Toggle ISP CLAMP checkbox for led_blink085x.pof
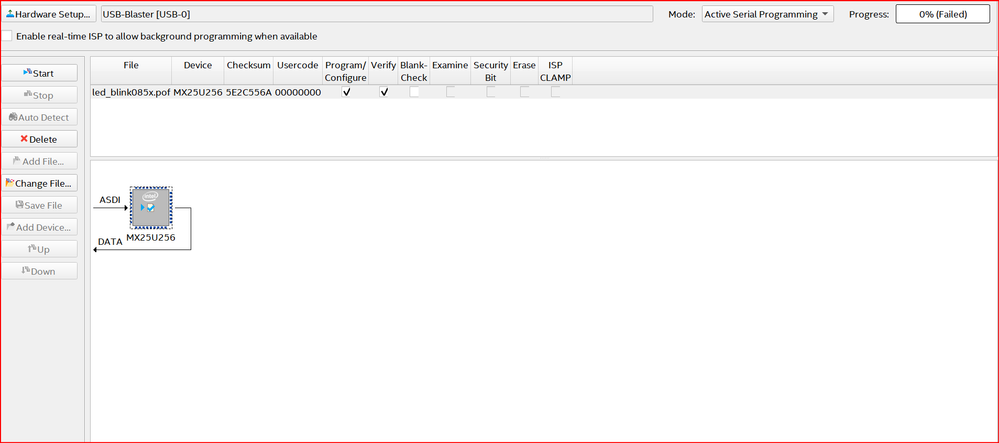This screenshot has height=443, width=999. pyautogui.click(x=556, y=92)
